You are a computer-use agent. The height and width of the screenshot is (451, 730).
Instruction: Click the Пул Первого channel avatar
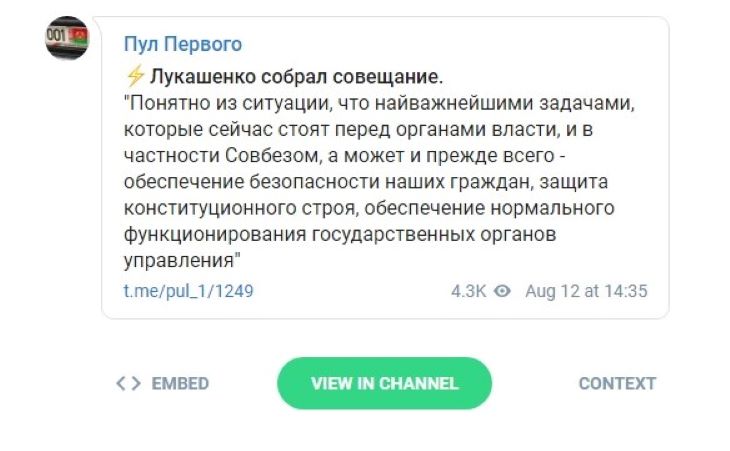point(68,39)
